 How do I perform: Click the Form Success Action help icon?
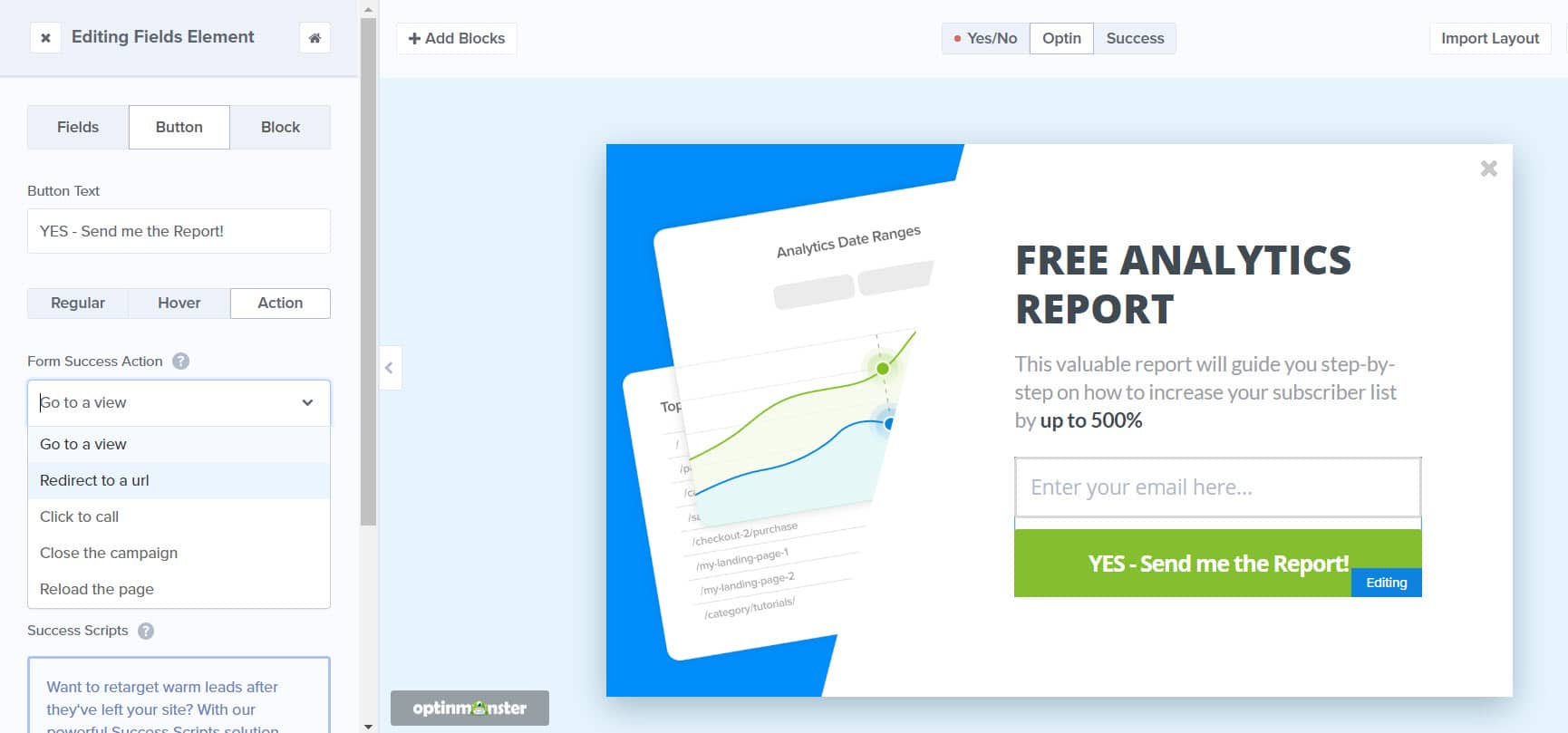(x=180, y=361)
